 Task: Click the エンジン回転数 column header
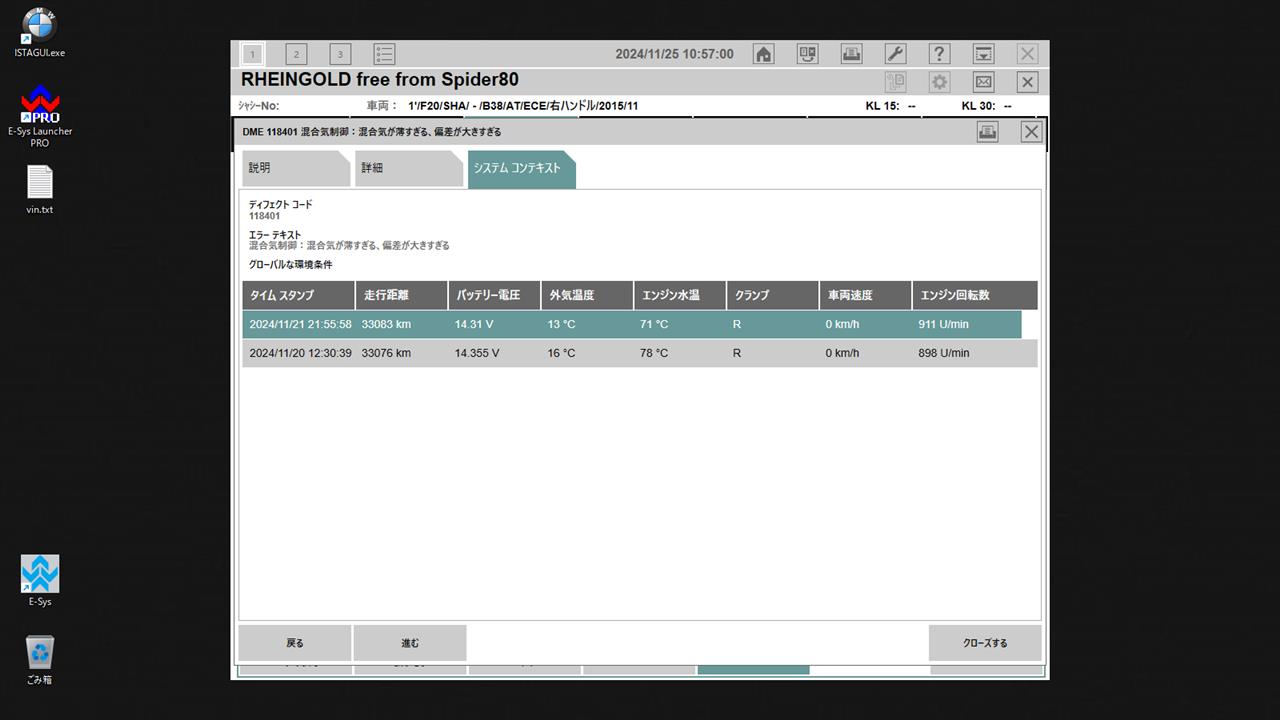coord(975,295)
